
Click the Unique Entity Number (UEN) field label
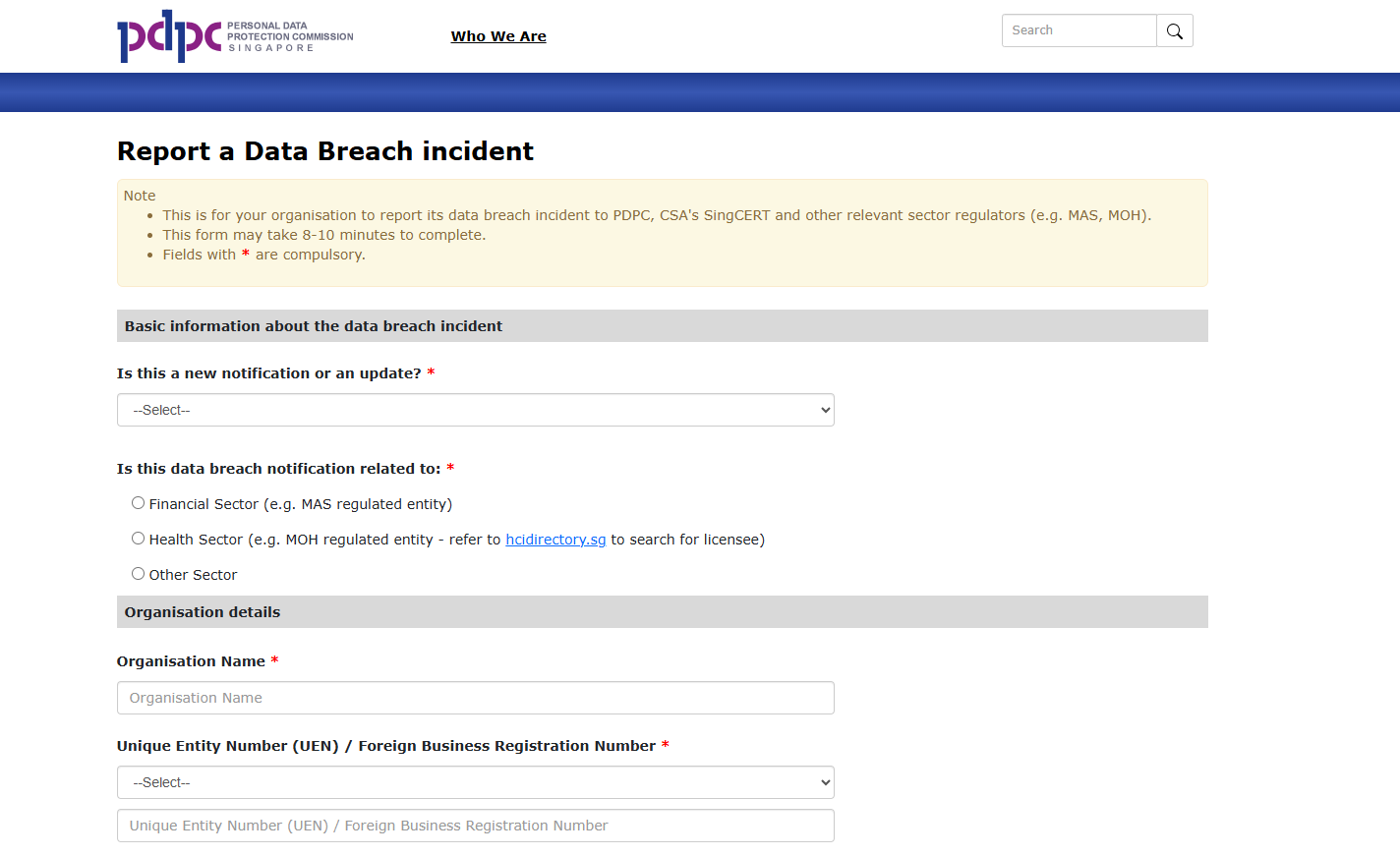click(x=385, y=746)
